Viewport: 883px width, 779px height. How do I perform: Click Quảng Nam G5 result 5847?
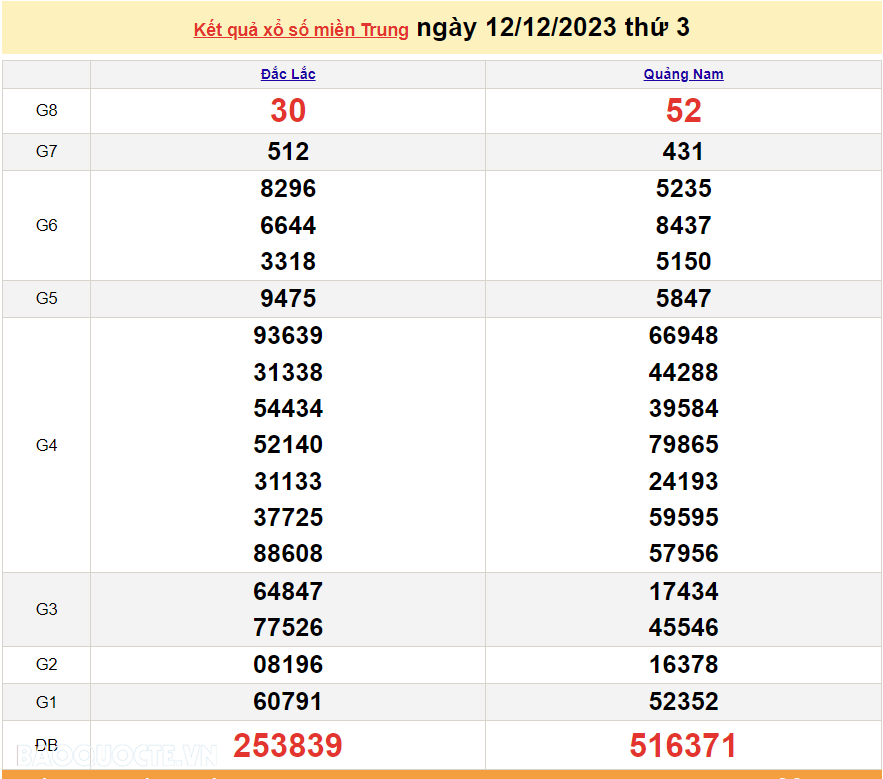(683, 299)
